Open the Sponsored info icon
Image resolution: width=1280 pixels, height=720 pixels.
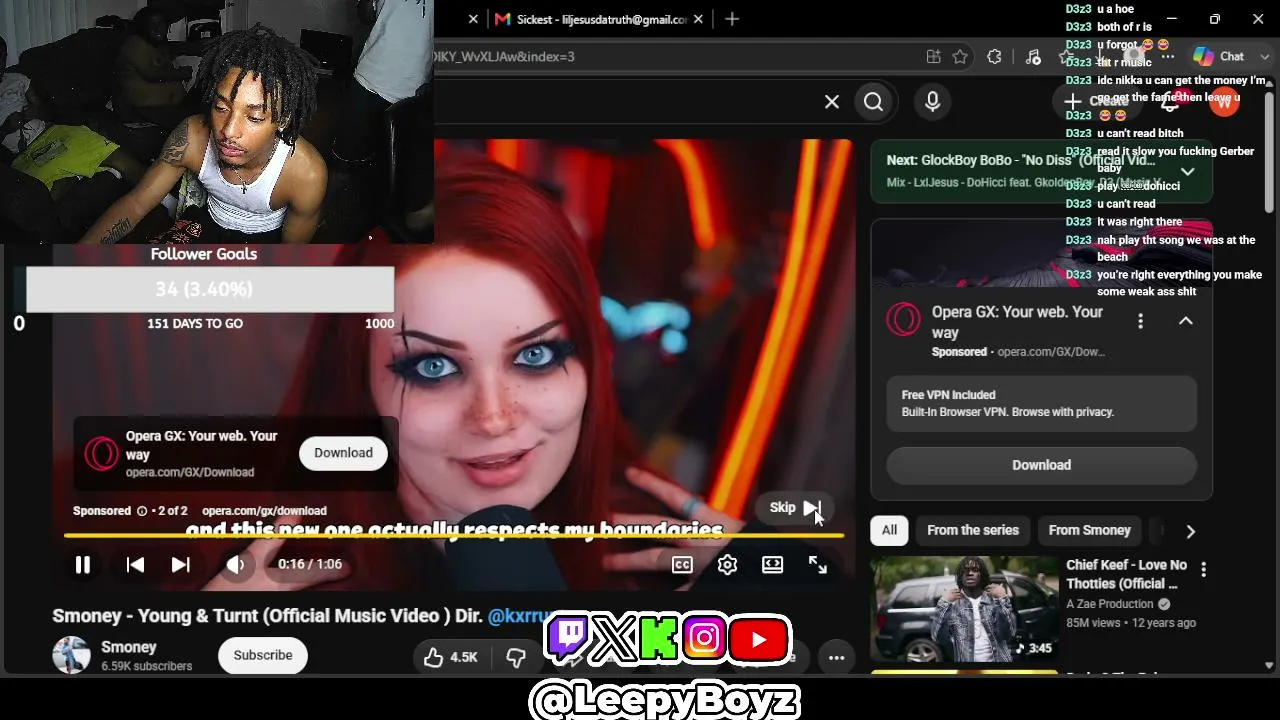coord(142,511)
